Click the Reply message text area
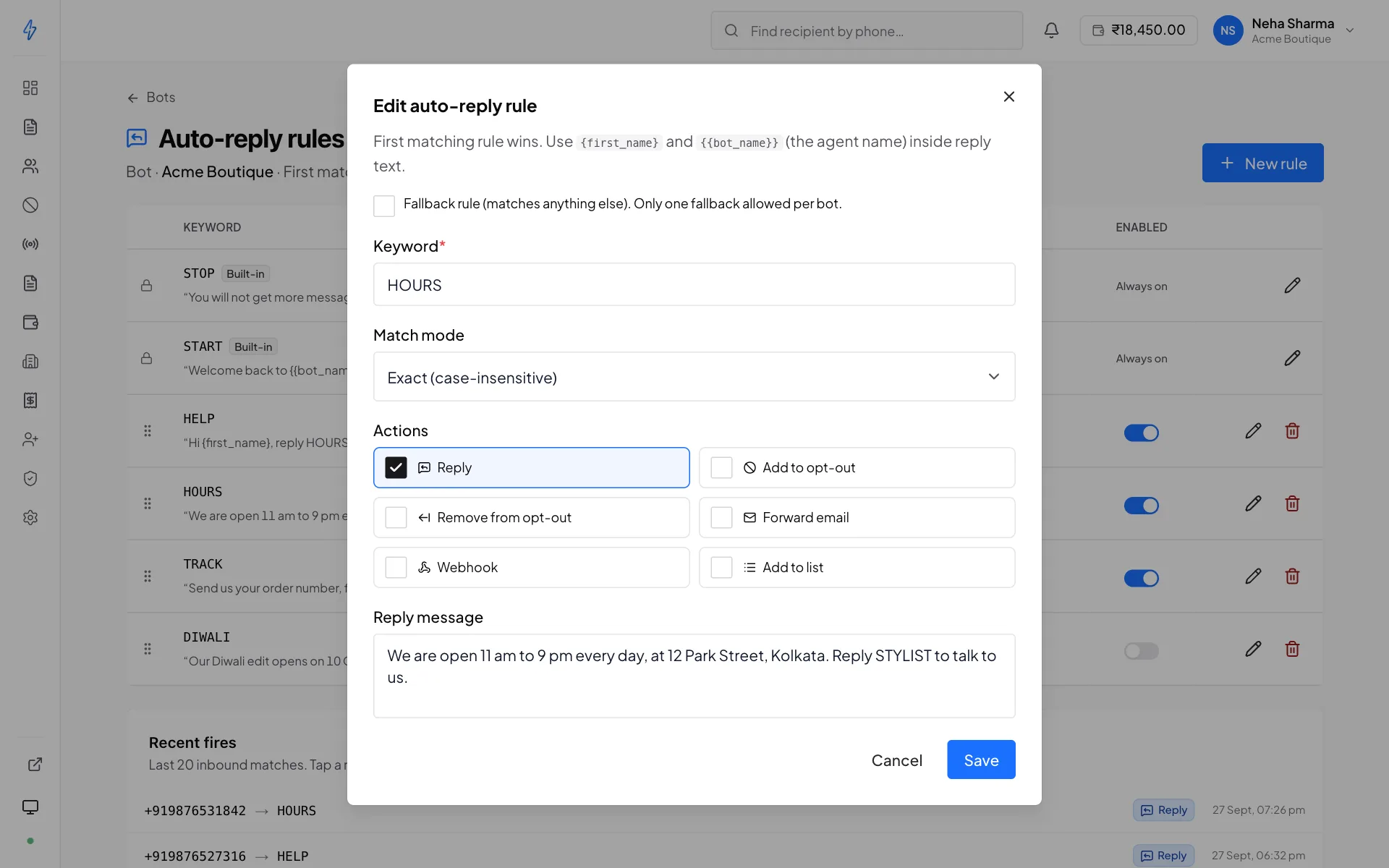The width and height of the screenshot is (1389, 868). 694,676
